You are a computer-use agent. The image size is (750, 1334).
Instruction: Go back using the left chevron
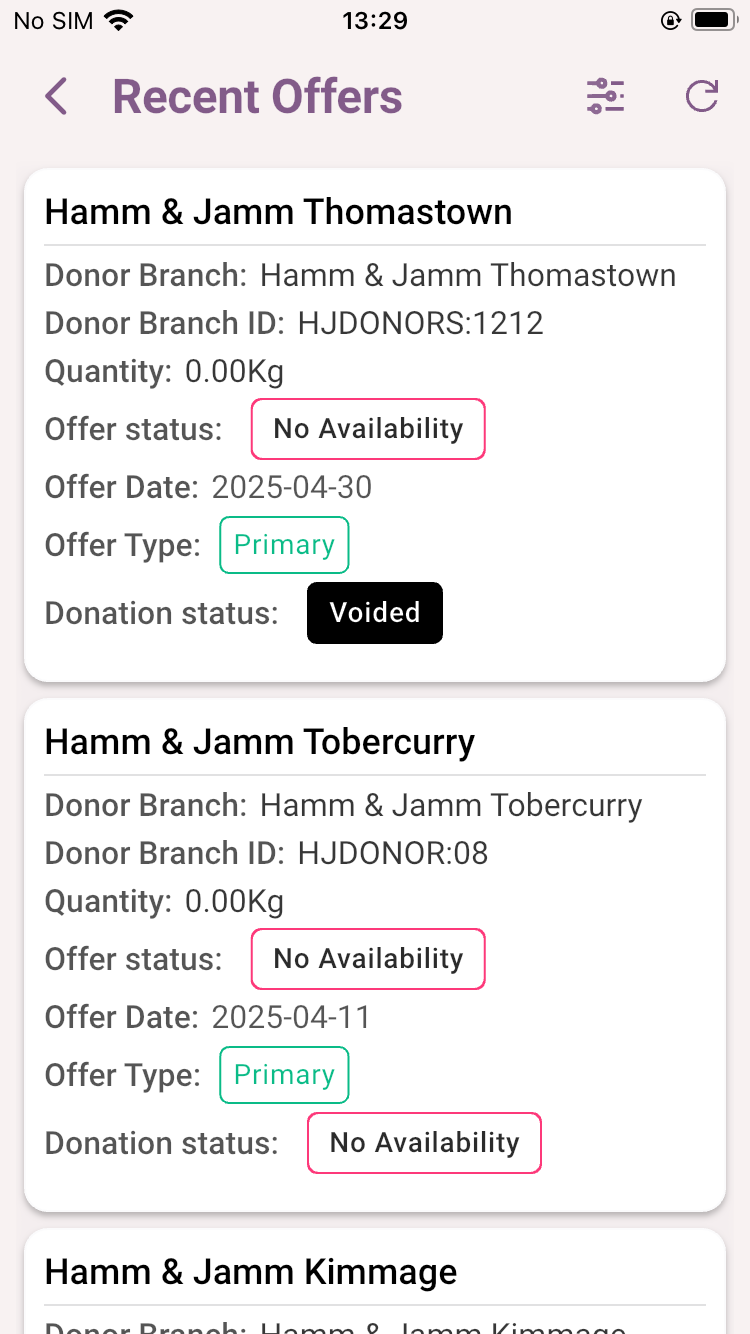point(56,97)
